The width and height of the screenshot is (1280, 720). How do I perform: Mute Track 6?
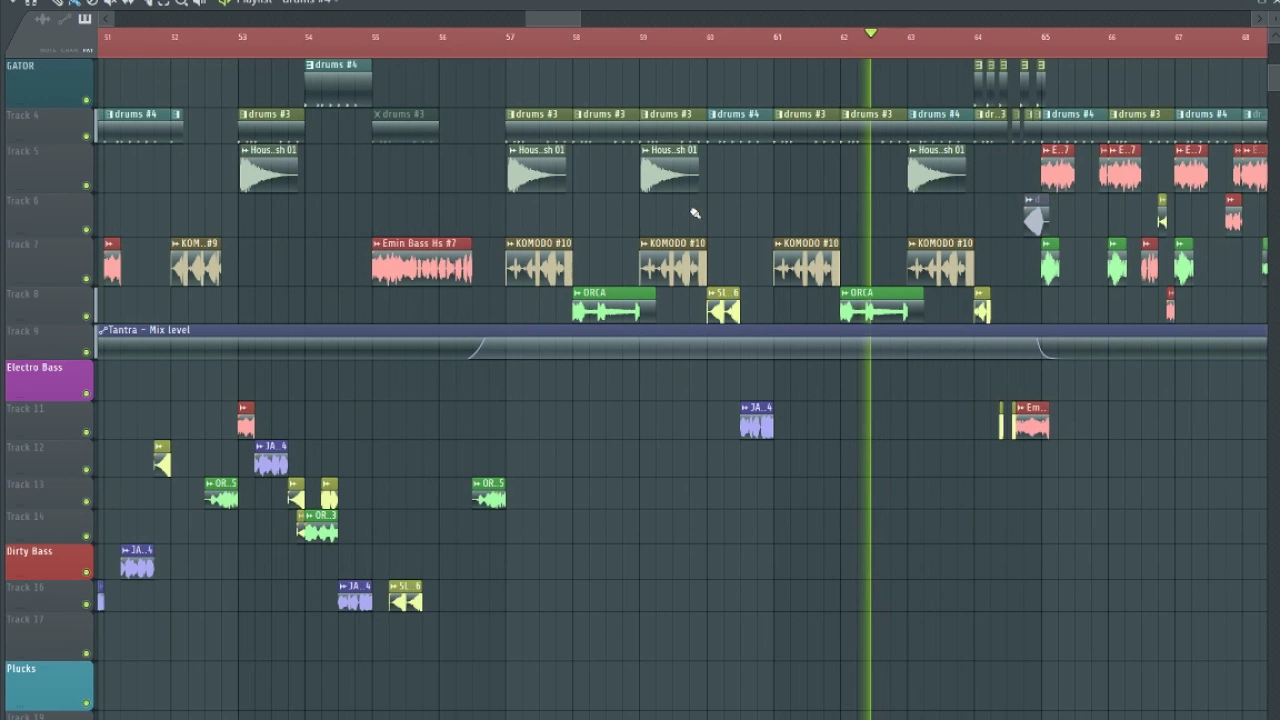[x=86, y=230]
